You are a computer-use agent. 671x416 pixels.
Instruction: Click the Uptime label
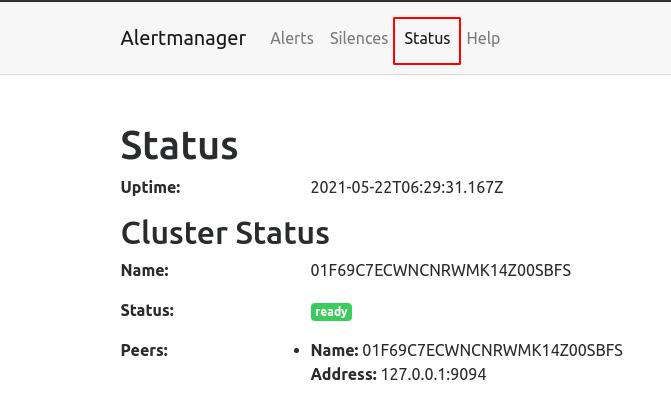click(150, 187)
